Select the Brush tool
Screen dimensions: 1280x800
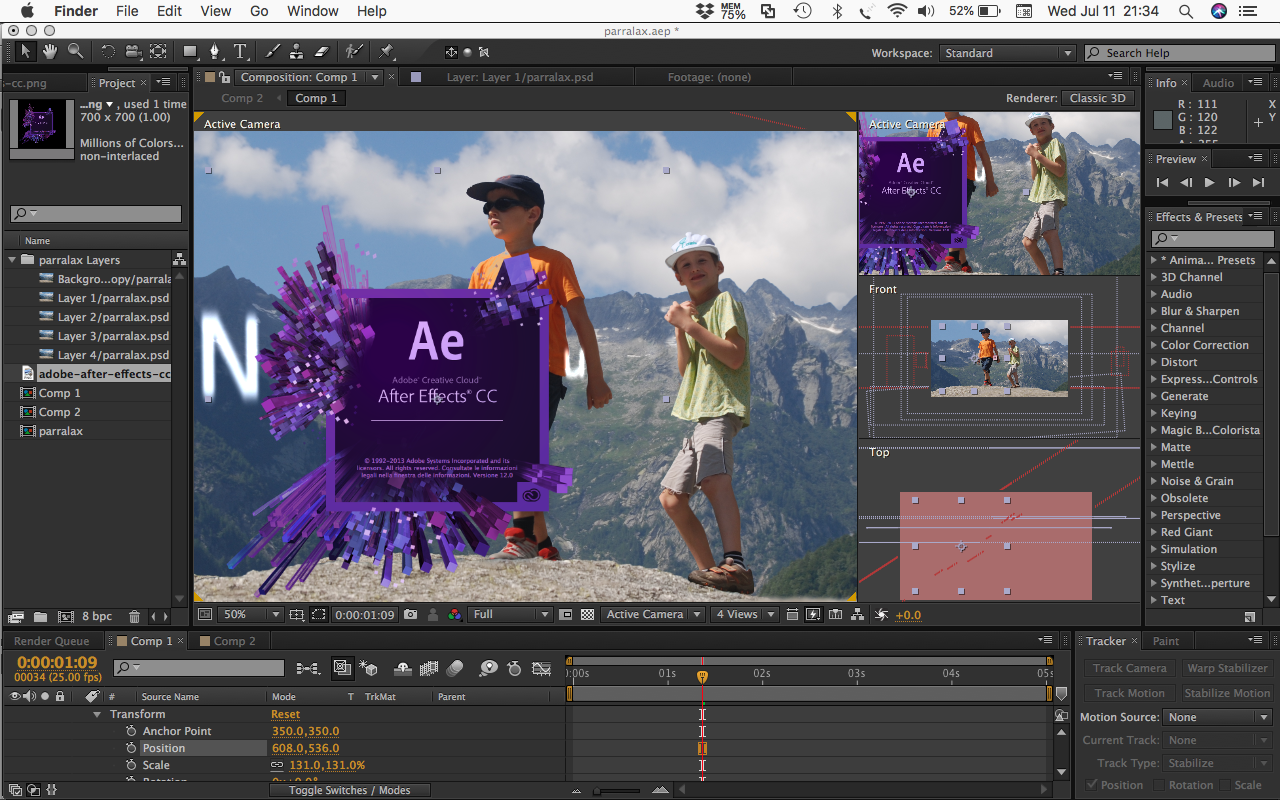[x=273, y=51]
